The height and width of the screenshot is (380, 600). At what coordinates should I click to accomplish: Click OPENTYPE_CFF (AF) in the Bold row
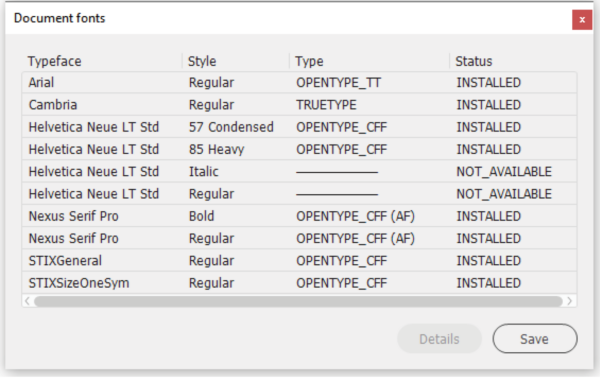pyautogui.click(x=355, y=216)
